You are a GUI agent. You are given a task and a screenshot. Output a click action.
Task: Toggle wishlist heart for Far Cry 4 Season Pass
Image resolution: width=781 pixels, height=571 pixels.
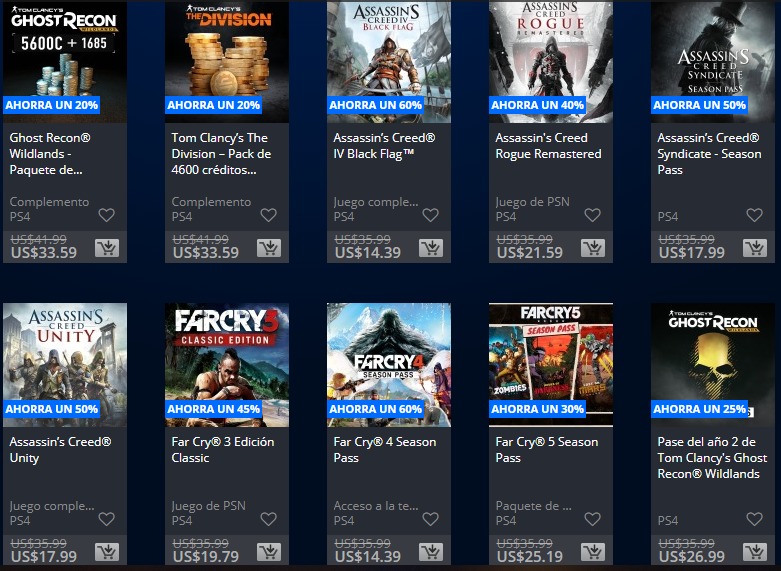click(x=430, y=519)
